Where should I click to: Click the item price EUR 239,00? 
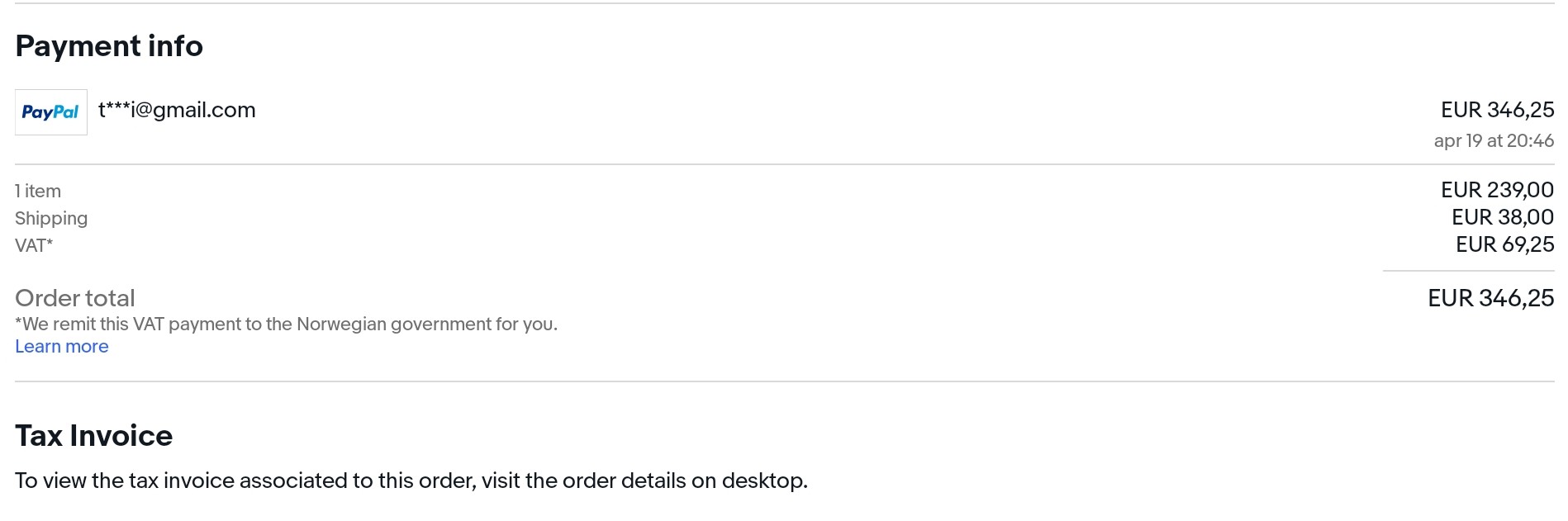[x=1497, y=190]
